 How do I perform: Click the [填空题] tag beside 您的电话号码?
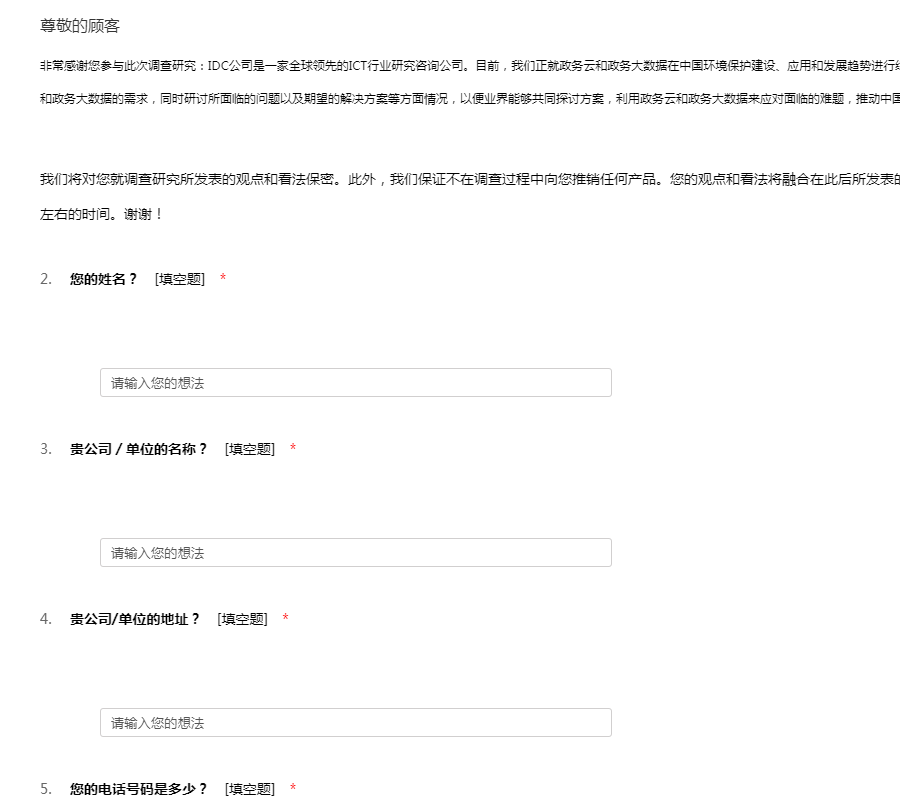point(250,789)
